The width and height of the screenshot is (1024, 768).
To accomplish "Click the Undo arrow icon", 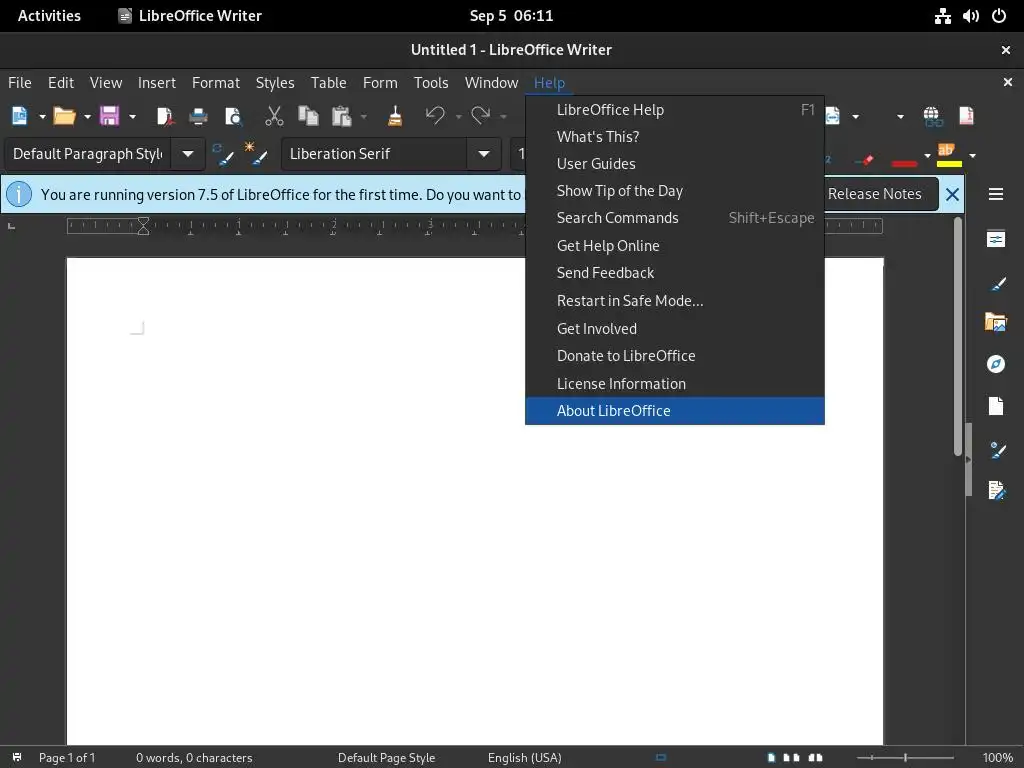I will 436,116.
